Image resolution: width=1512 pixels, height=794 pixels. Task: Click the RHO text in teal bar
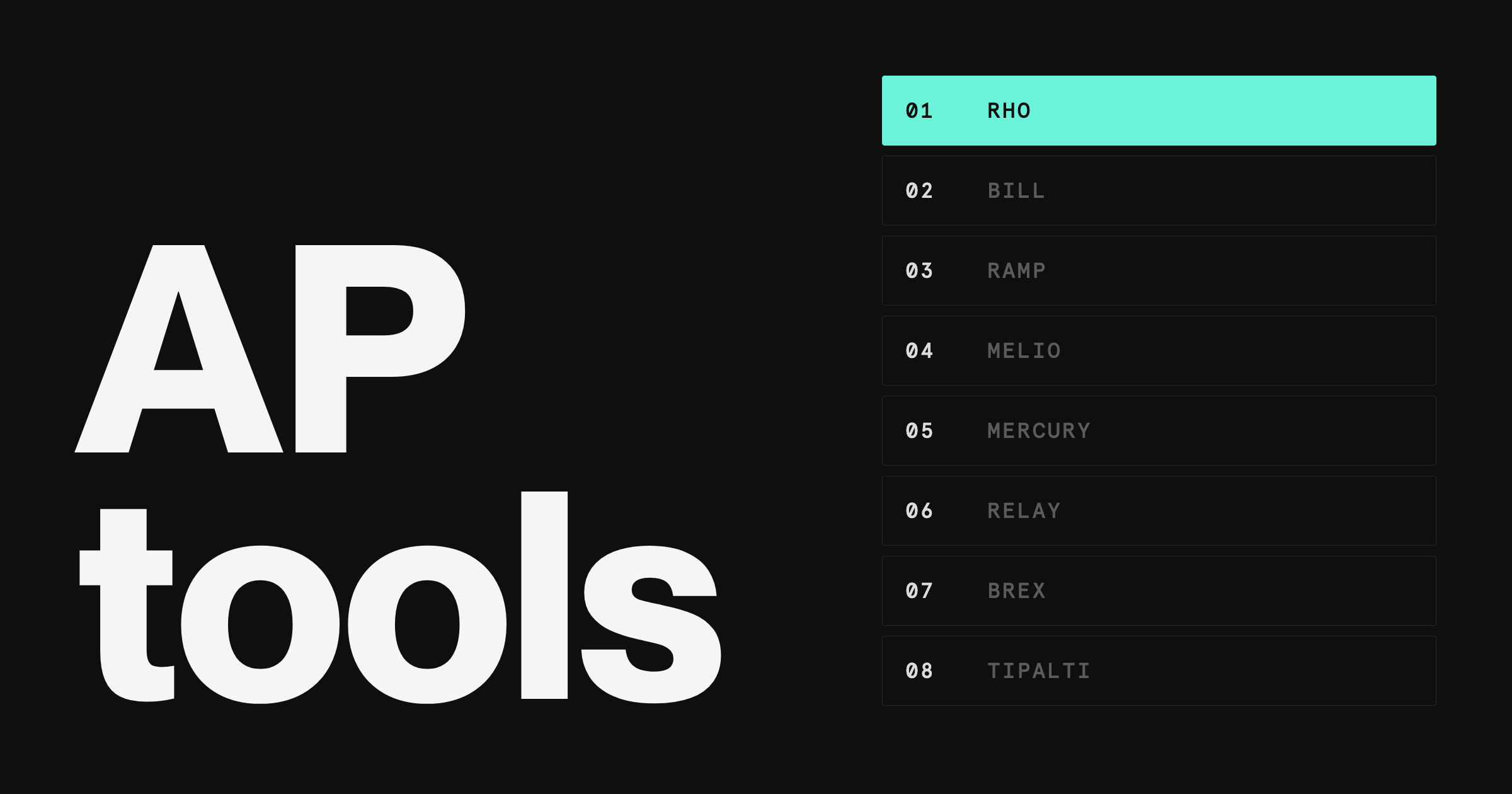coord(1009,111)
